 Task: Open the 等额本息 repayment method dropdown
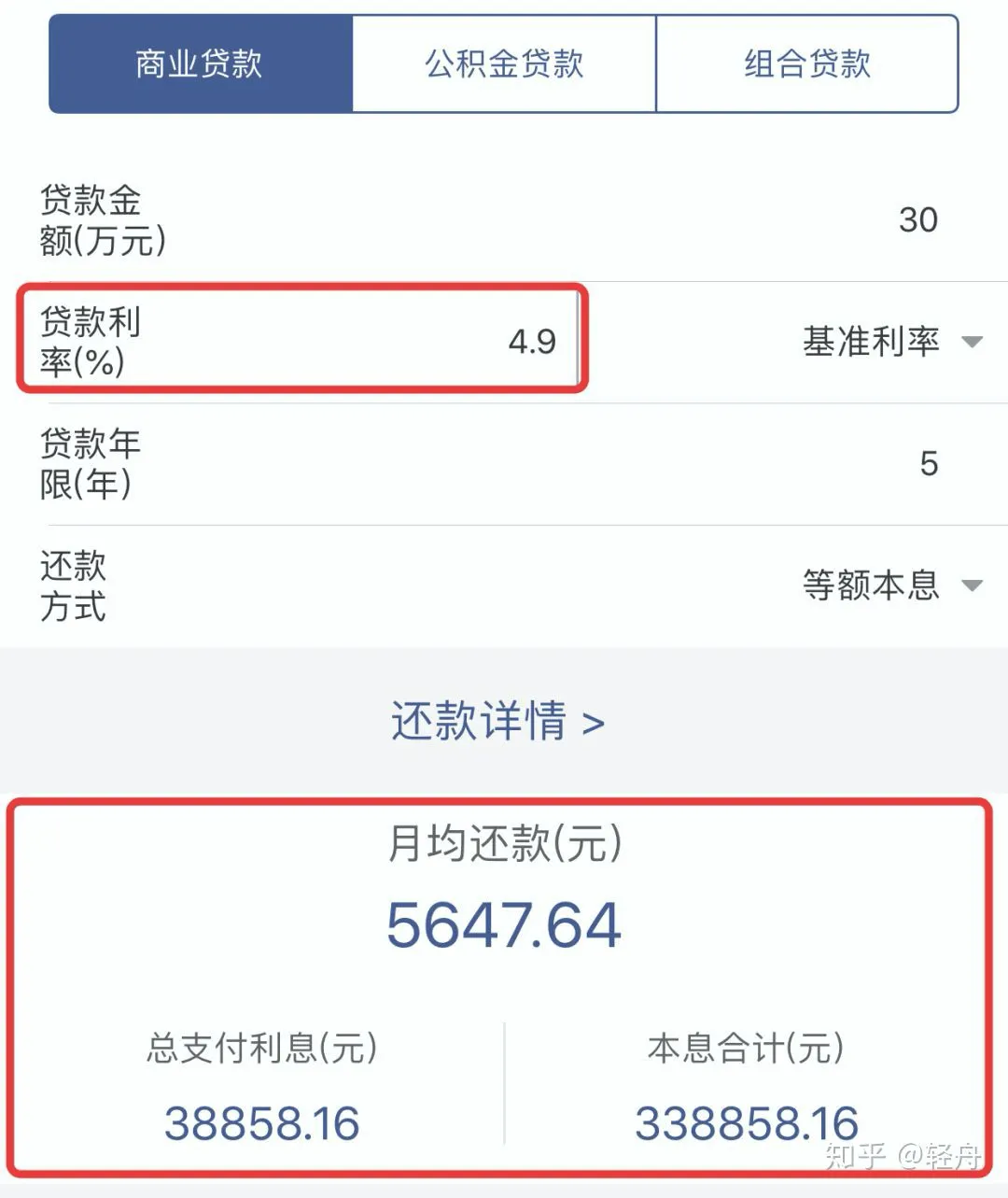[x=871, y=585]
